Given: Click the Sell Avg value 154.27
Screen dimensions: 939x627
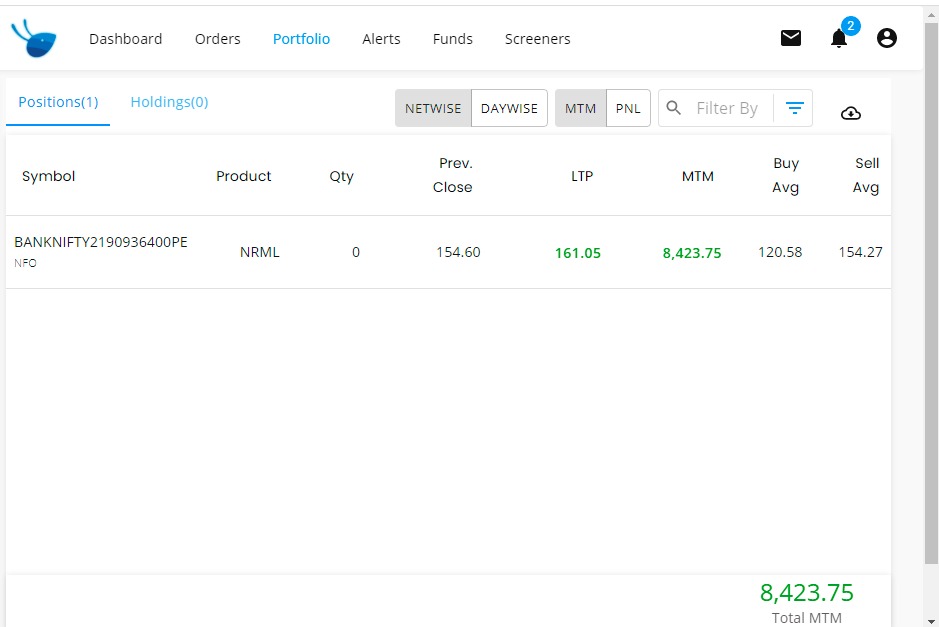Looking at the screenshot, I should 860,252.
